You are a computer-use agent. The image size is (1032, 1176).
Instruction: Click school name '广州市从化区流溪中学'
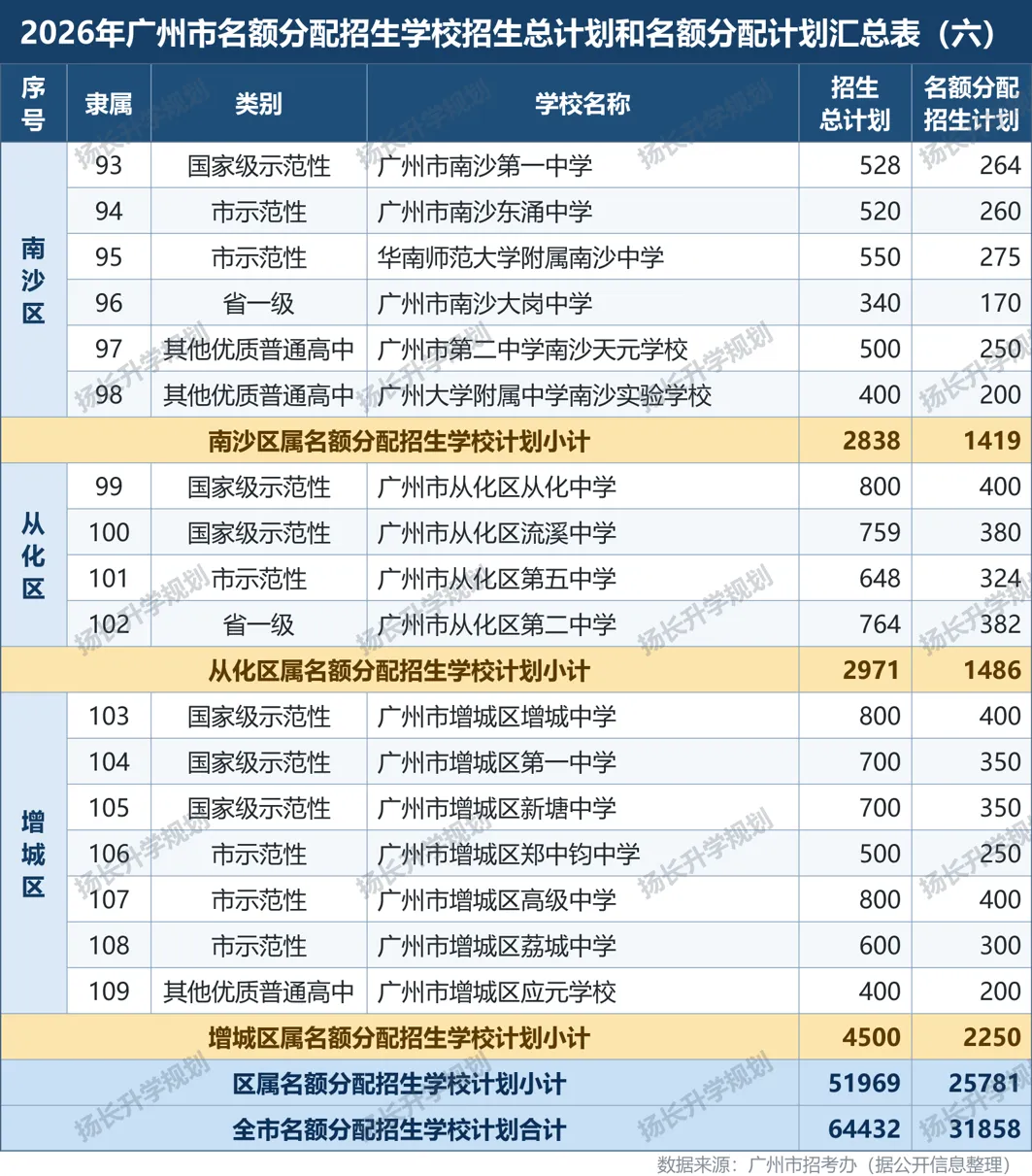496,532
